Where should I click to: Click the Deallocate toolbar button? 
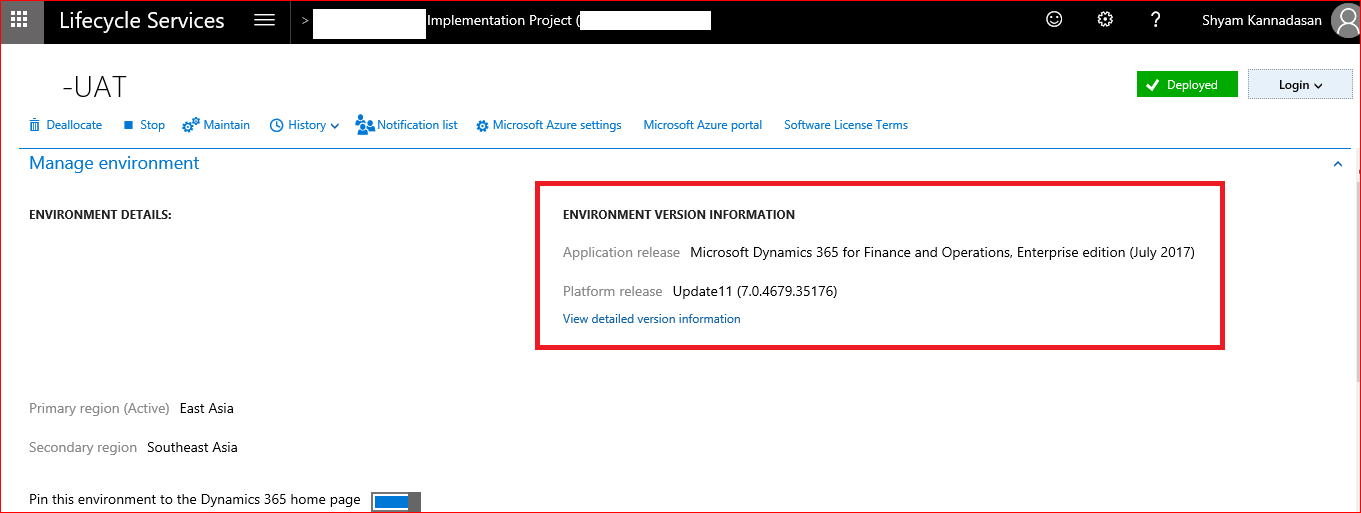coord(66,125)
